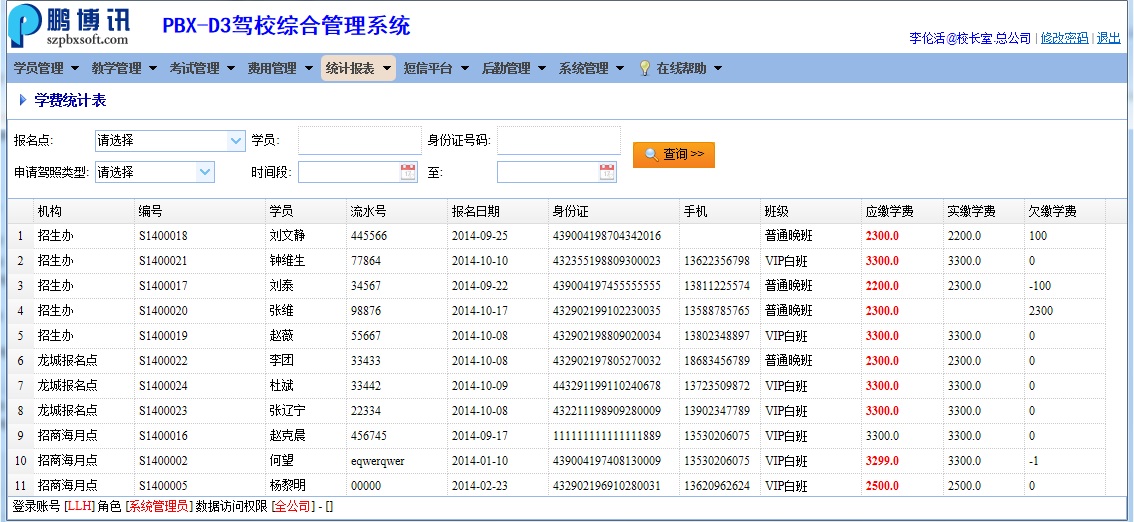
Task: Open the 学员管理 menu
Action: pos(46,68)
